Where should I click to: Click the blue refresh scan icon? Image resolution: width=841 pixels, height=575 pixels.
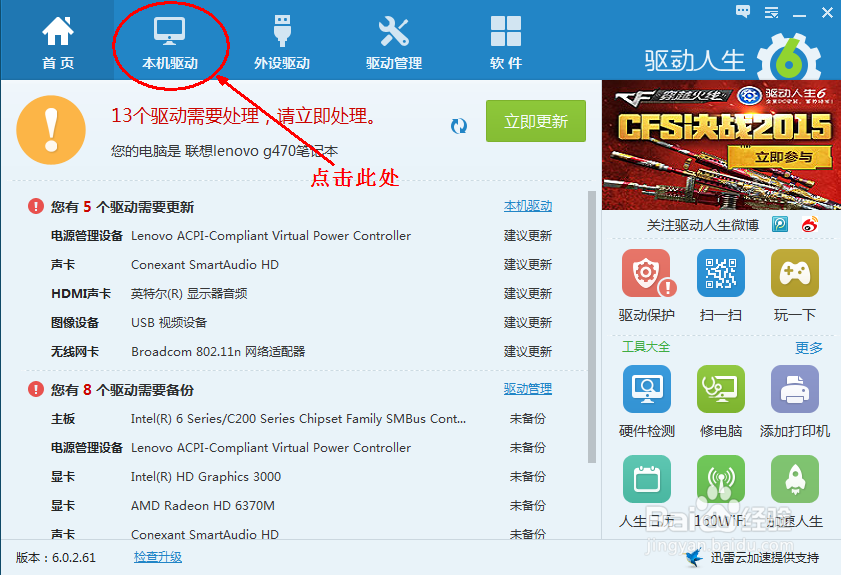coord(459,126)
